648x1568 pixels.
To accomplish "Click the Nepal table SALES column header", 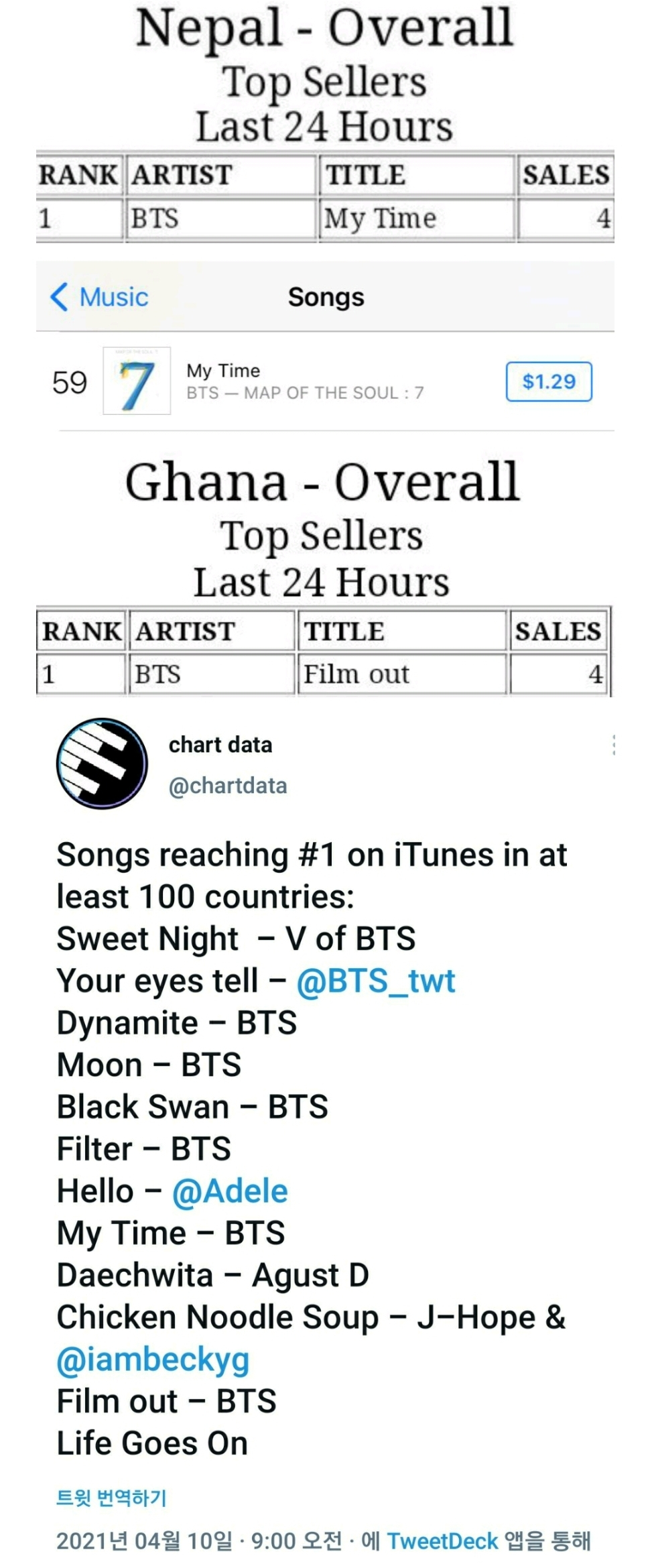I will pyautogui.click(x=566, y=175).
